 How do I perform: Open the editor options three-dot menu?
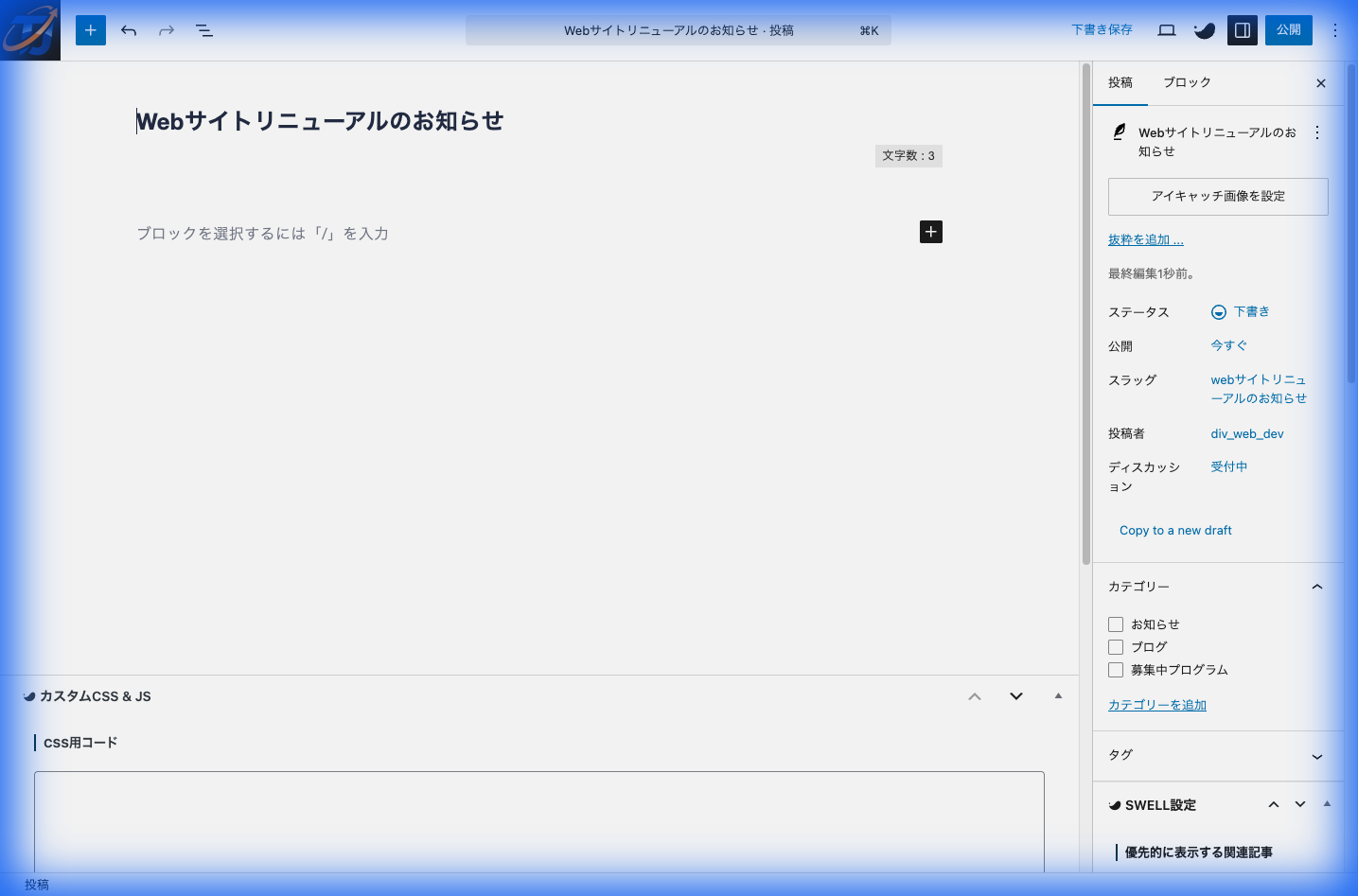(1334, 29)
